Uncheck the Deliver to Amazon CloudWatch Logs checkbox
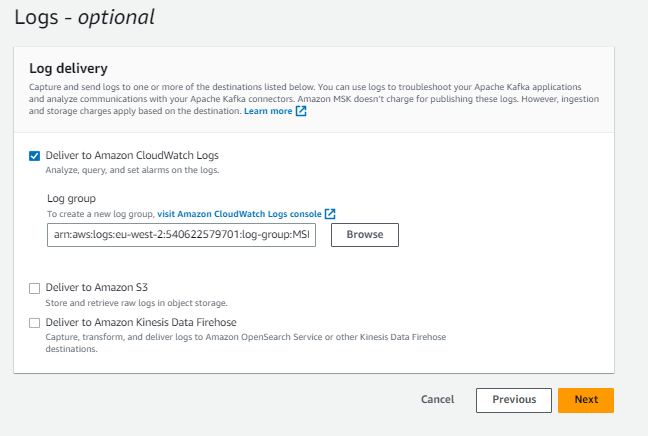This screenshot has height=436, width=648. [x=35, y=156]
